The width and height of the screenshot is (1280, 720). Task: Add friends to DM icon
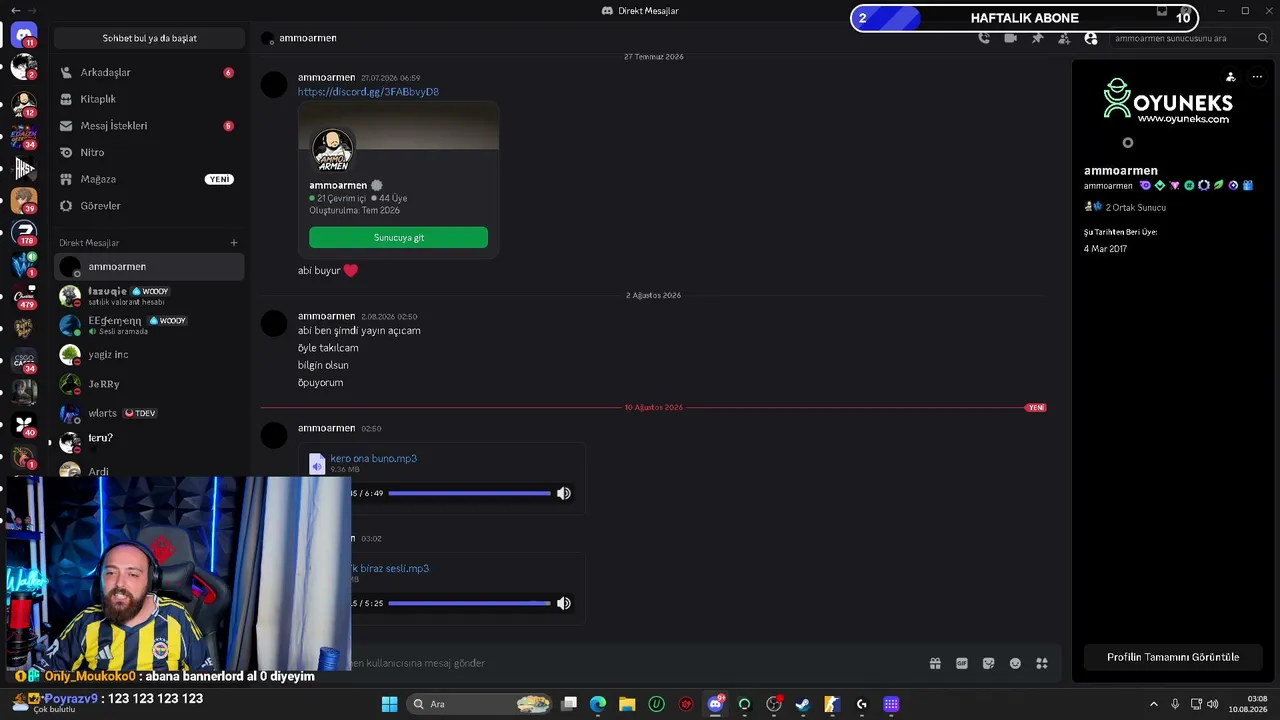click(x=1064, y=38)
